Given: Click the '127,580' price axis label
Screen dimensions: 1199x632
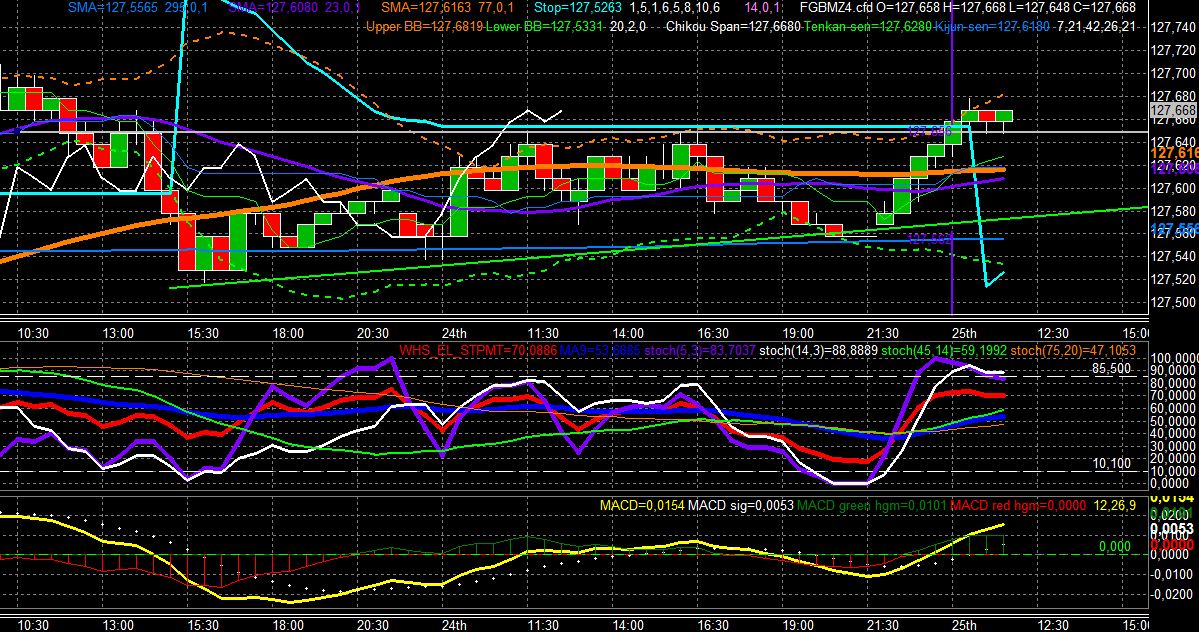Looking at the screenshot, I should [x=1173, y=211].
